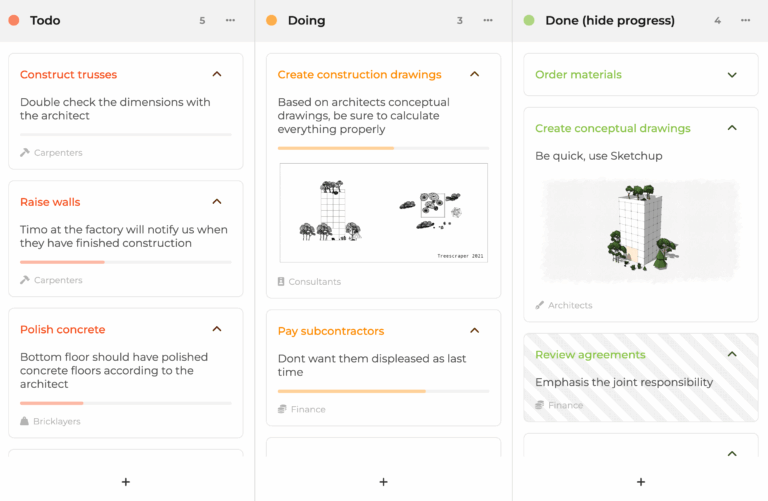768x501 pixels.
Task: Add a new card to Doing column
Action: click(383, 482)
